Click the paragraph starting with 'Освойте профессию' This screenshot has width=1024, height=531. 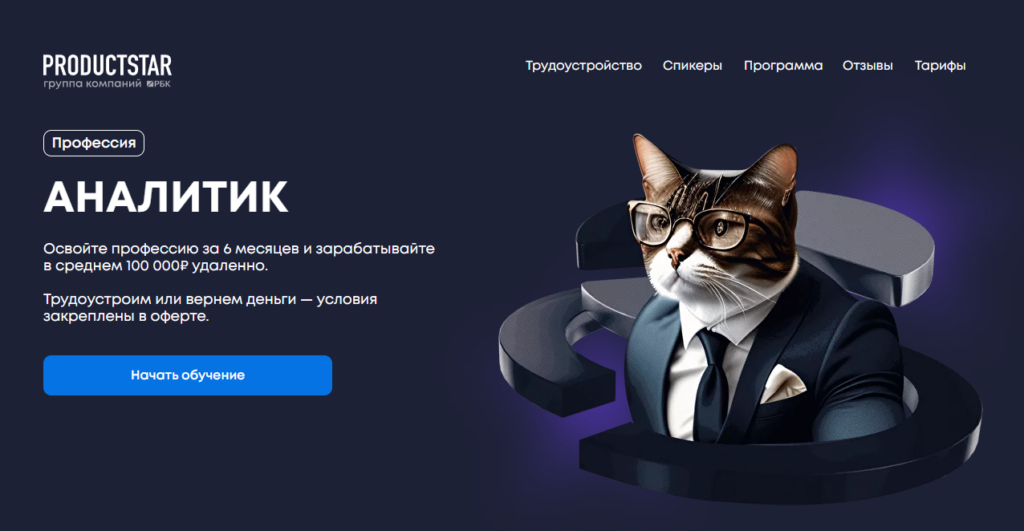239,257
